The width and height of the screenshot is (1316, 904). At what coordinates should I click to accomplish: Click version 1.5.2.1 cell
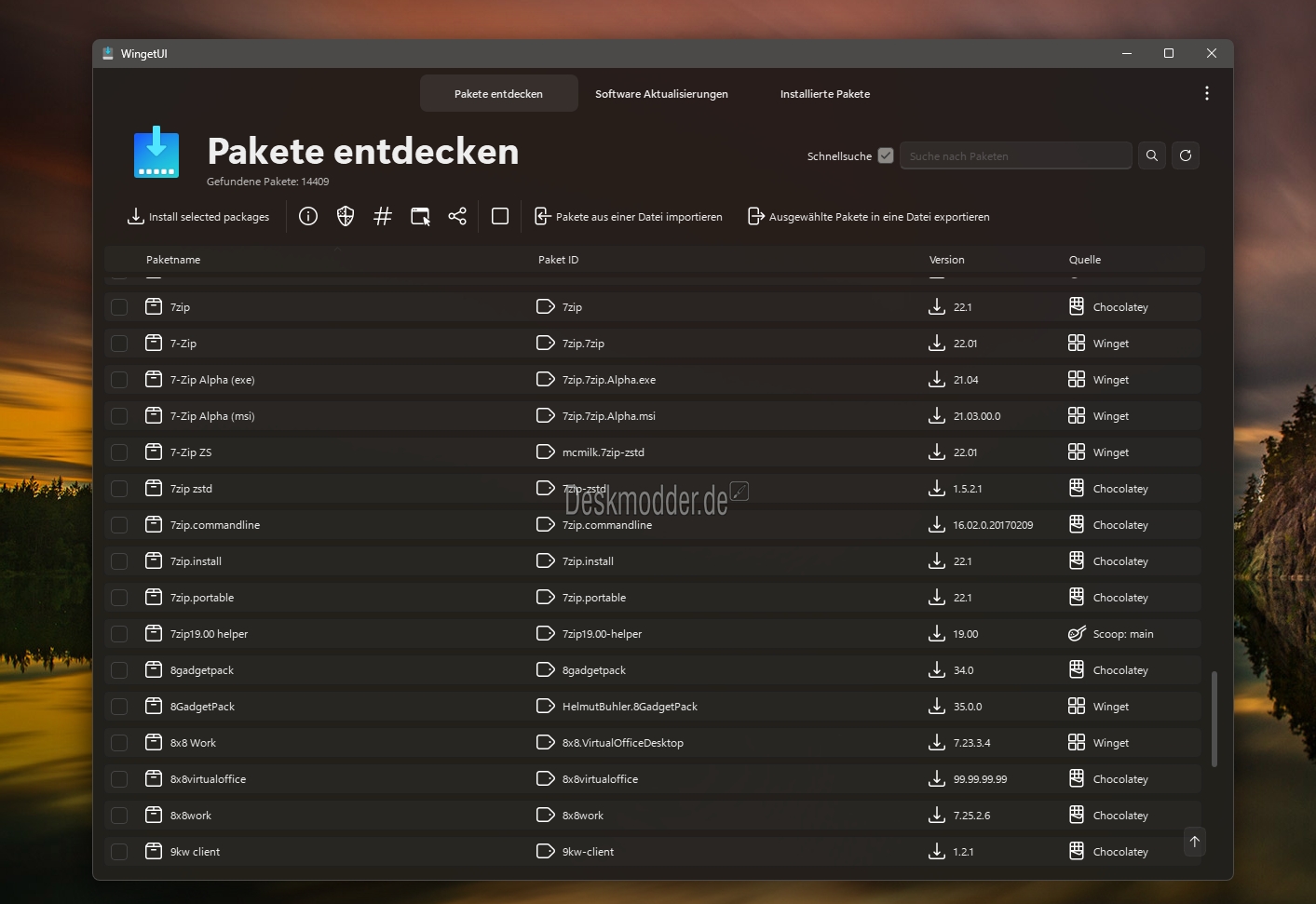click(968, 489)
